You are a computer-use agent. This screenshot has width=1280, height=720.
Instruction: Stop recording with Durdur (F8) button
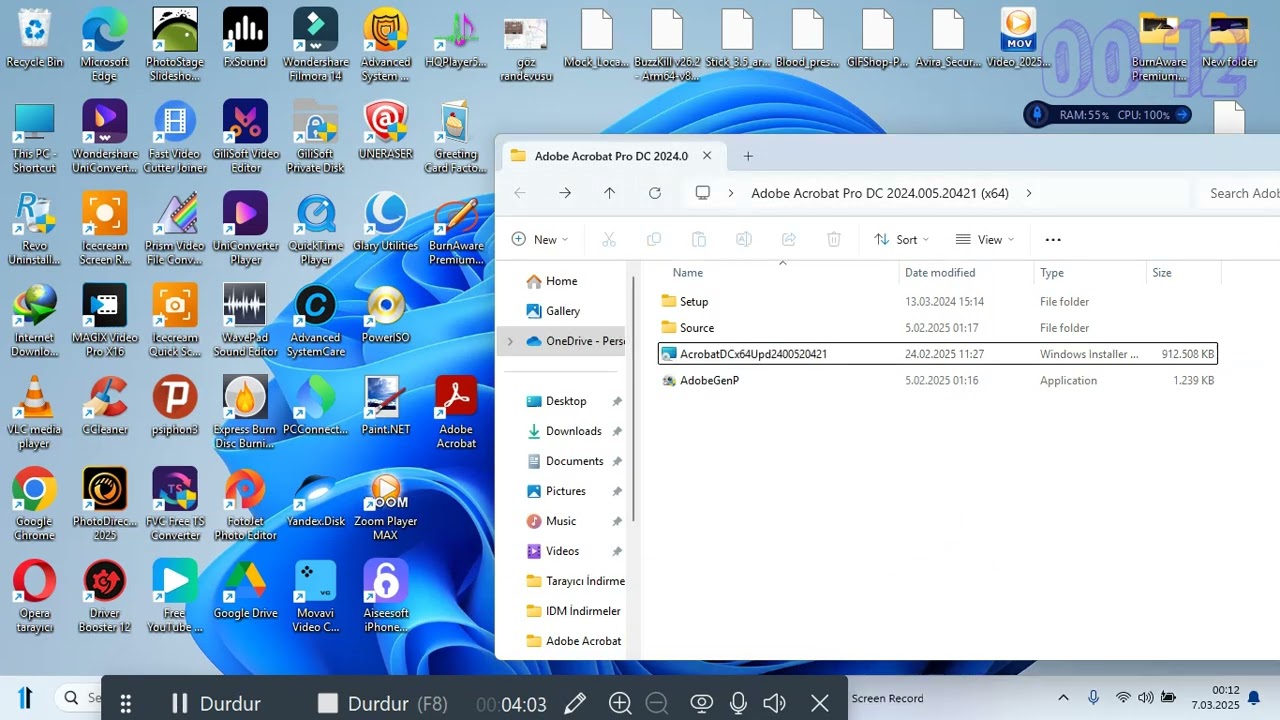click(x=382, y=703)
